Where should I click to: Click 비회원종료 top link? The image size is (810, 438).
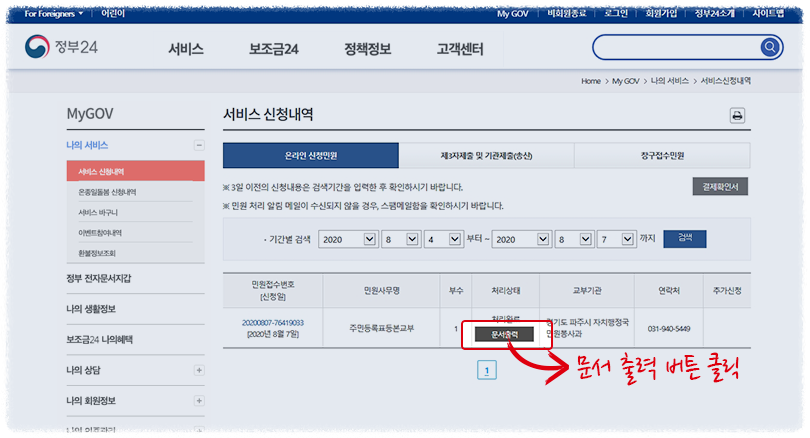pos(567,13)
